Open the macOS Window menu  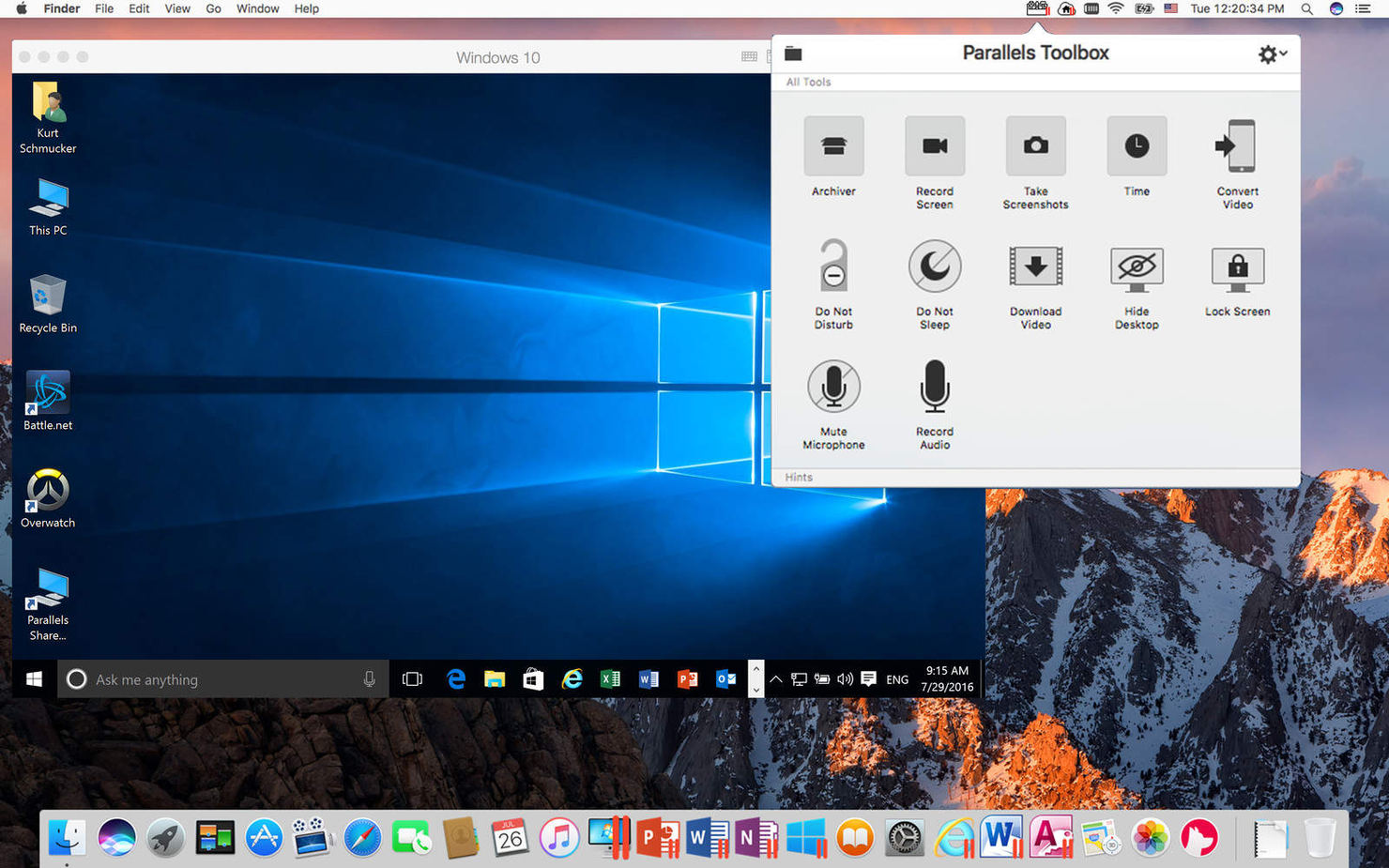[x=257, y=8]
